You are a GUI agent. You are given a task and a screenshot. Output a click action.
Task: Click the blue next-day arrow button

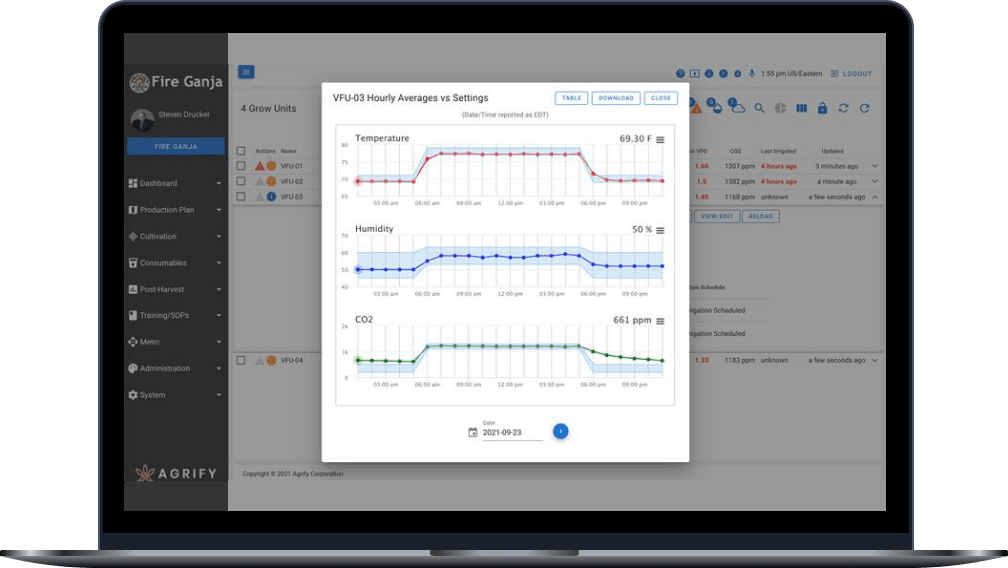561,431
